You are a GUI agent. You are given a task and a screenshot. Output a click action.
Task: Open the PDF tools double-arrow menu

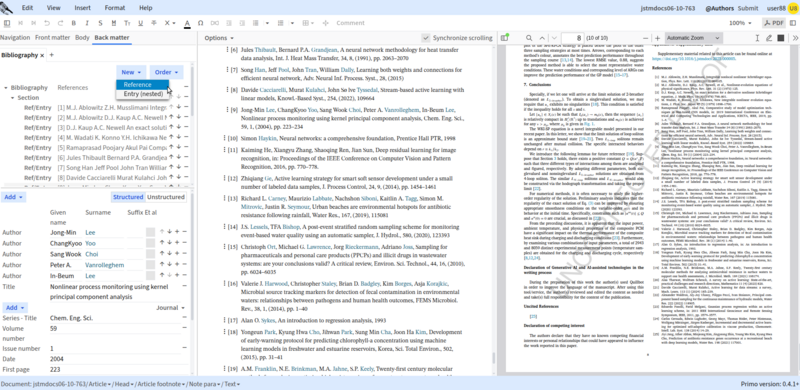[795, 38]
